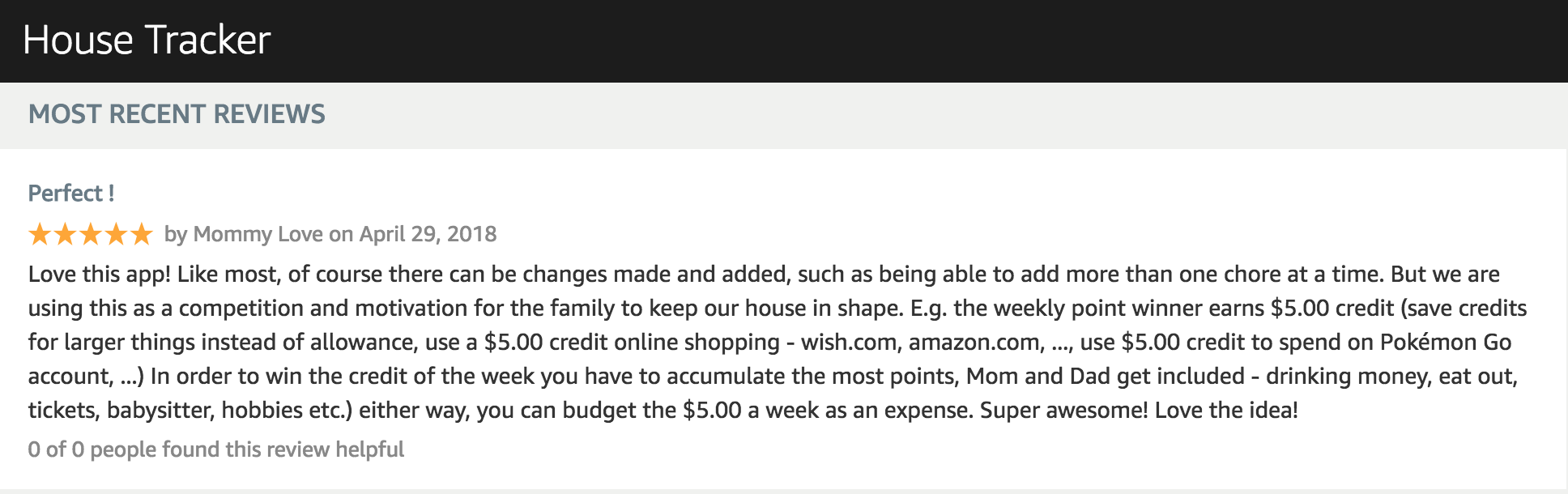The image size is (1568, 494).
Task: Click wish.com in the review text
Action: pos(850,342)
